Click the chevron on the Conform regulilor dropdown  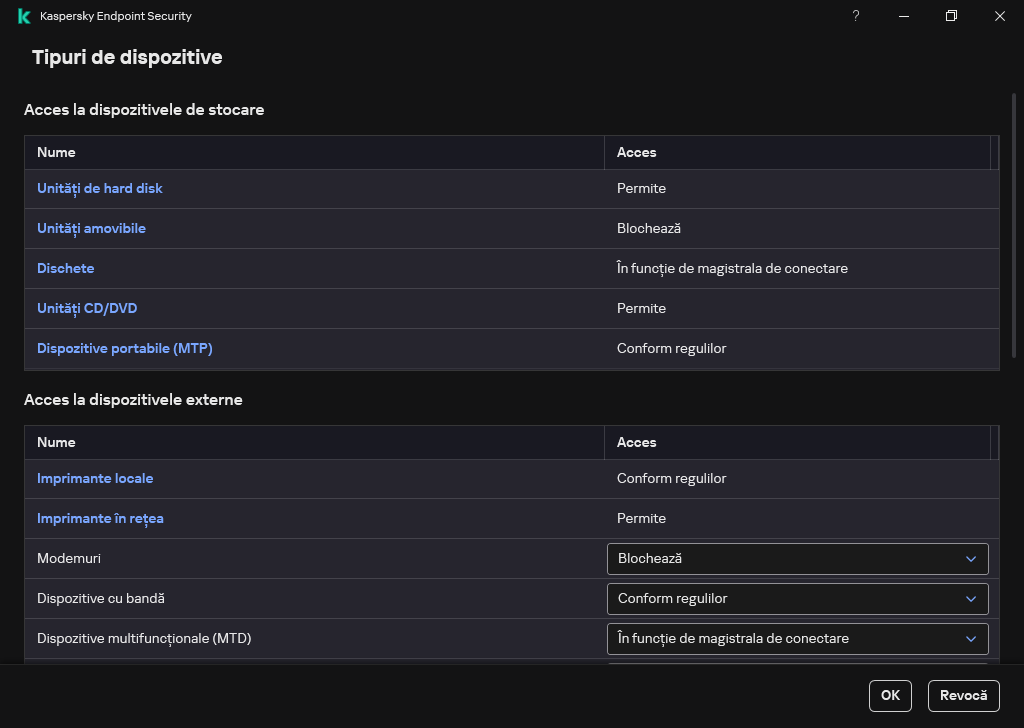click(x=969, y=598)
